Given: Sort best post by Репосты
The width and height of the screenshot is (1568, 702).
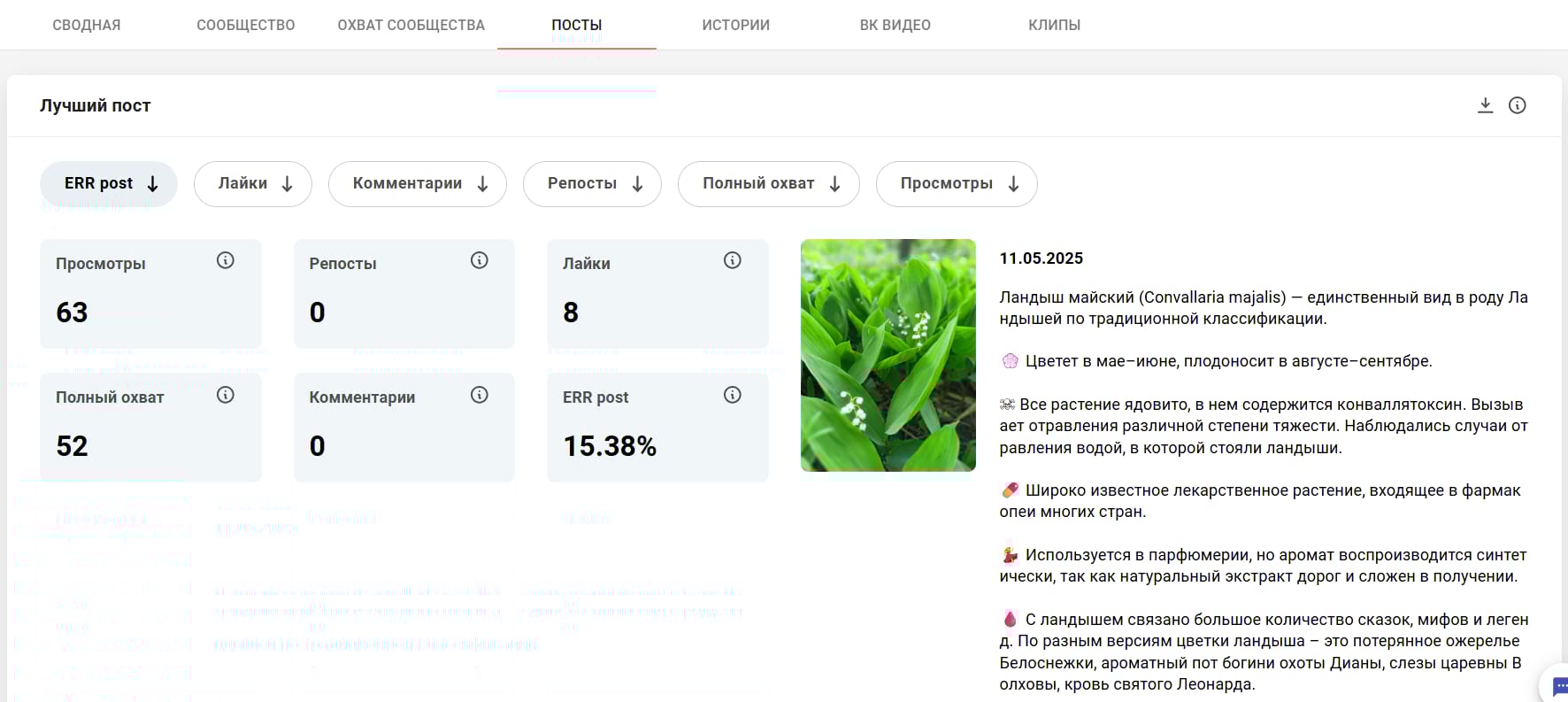Looking at the screenshot, I should [592, 184].
